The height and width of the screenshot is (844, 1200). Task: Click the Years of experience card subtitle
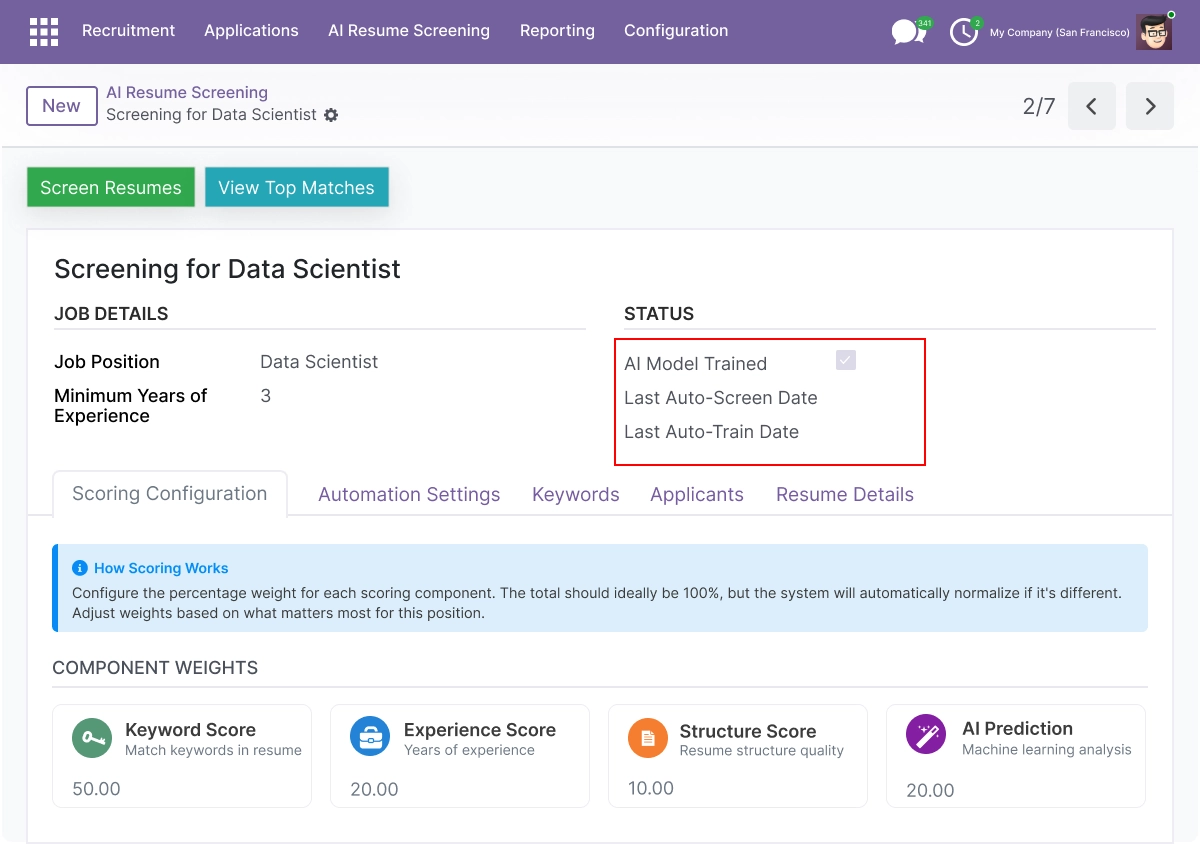point(469,750)
